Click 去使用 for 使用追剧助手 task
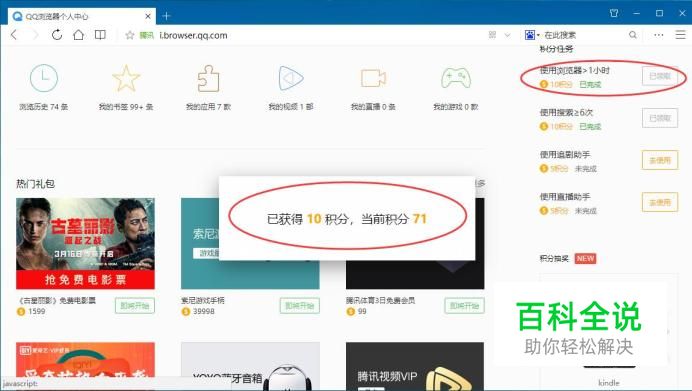Image resolution: width=692 pixels, height=391 pixels. coord(660,160)
